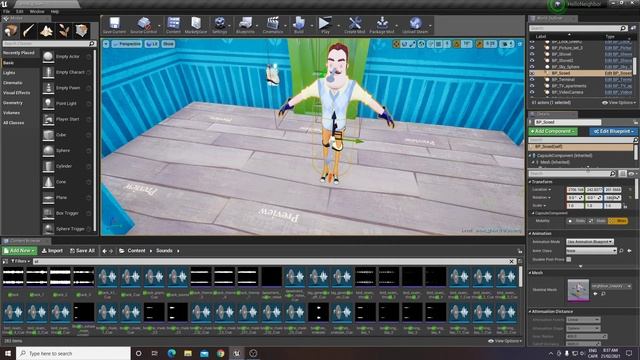Open the Perspective view mode dropdown
The height and width of the screenshot is (360, 640).
click(127, 44)
